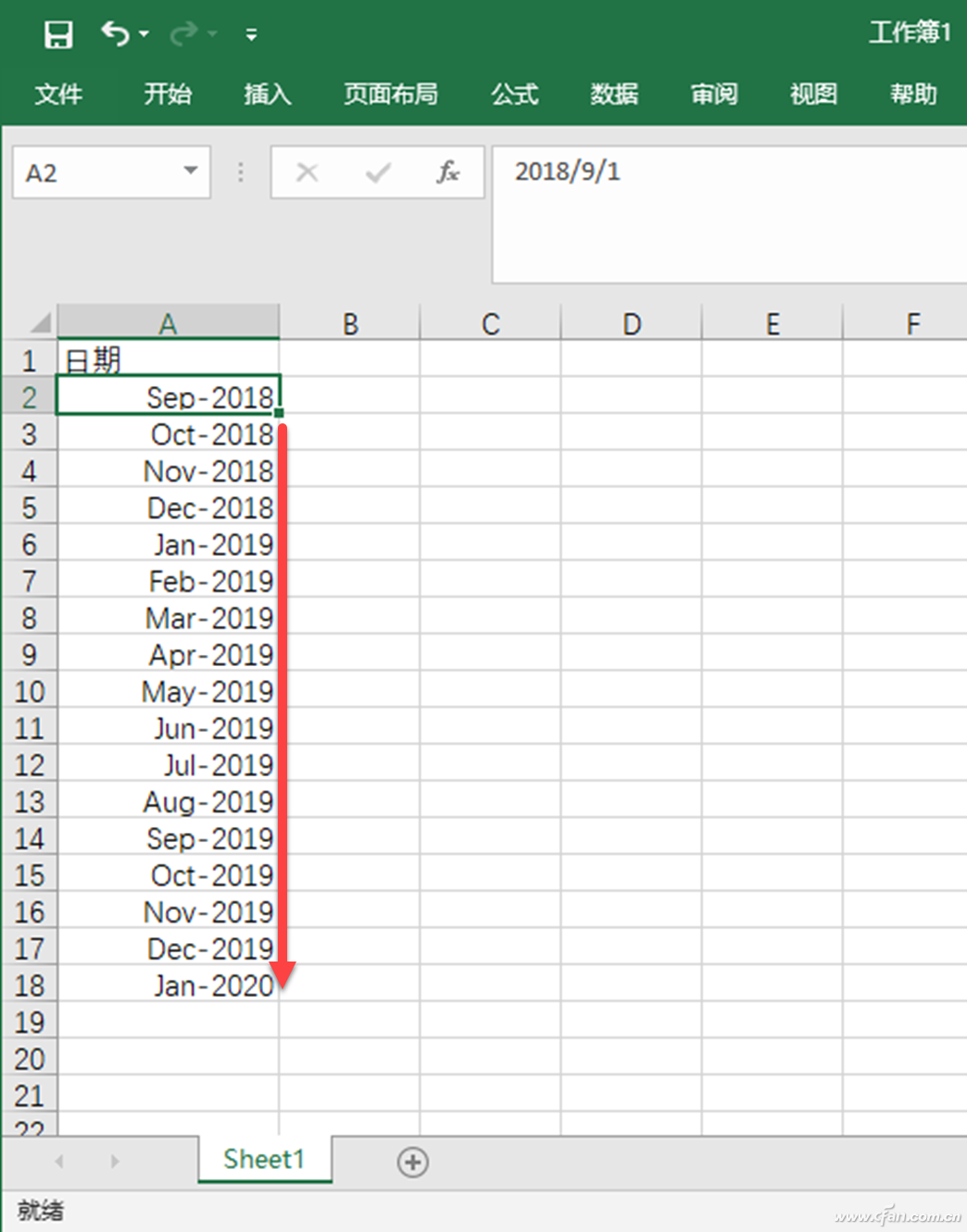Viewport: 967px width, 1232px height.
Task: Click the Enter checkmark icon in formula bar
Action: pos(378,172)
